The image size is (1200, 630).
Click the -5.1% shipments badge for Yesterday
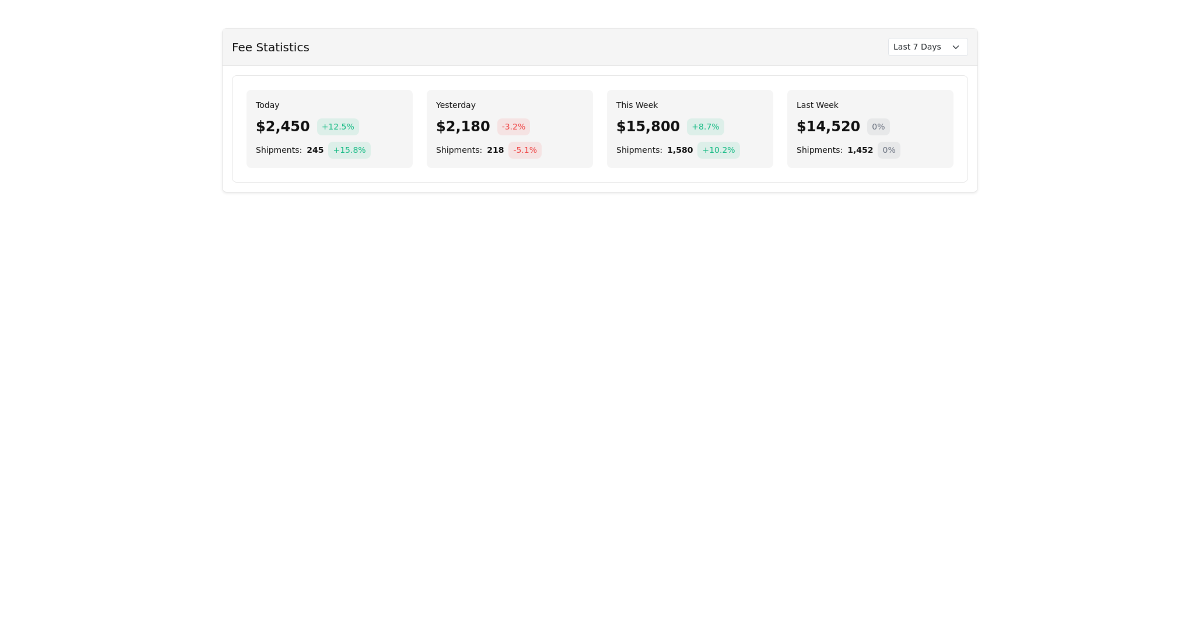[525, 150]
